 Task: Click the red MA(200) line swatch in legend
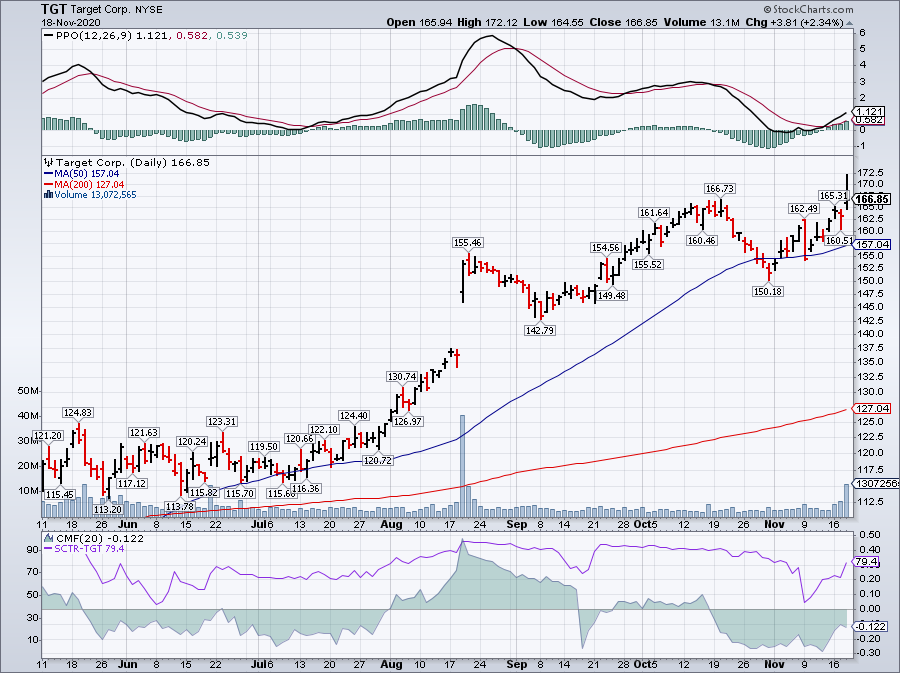coord(49,185)
